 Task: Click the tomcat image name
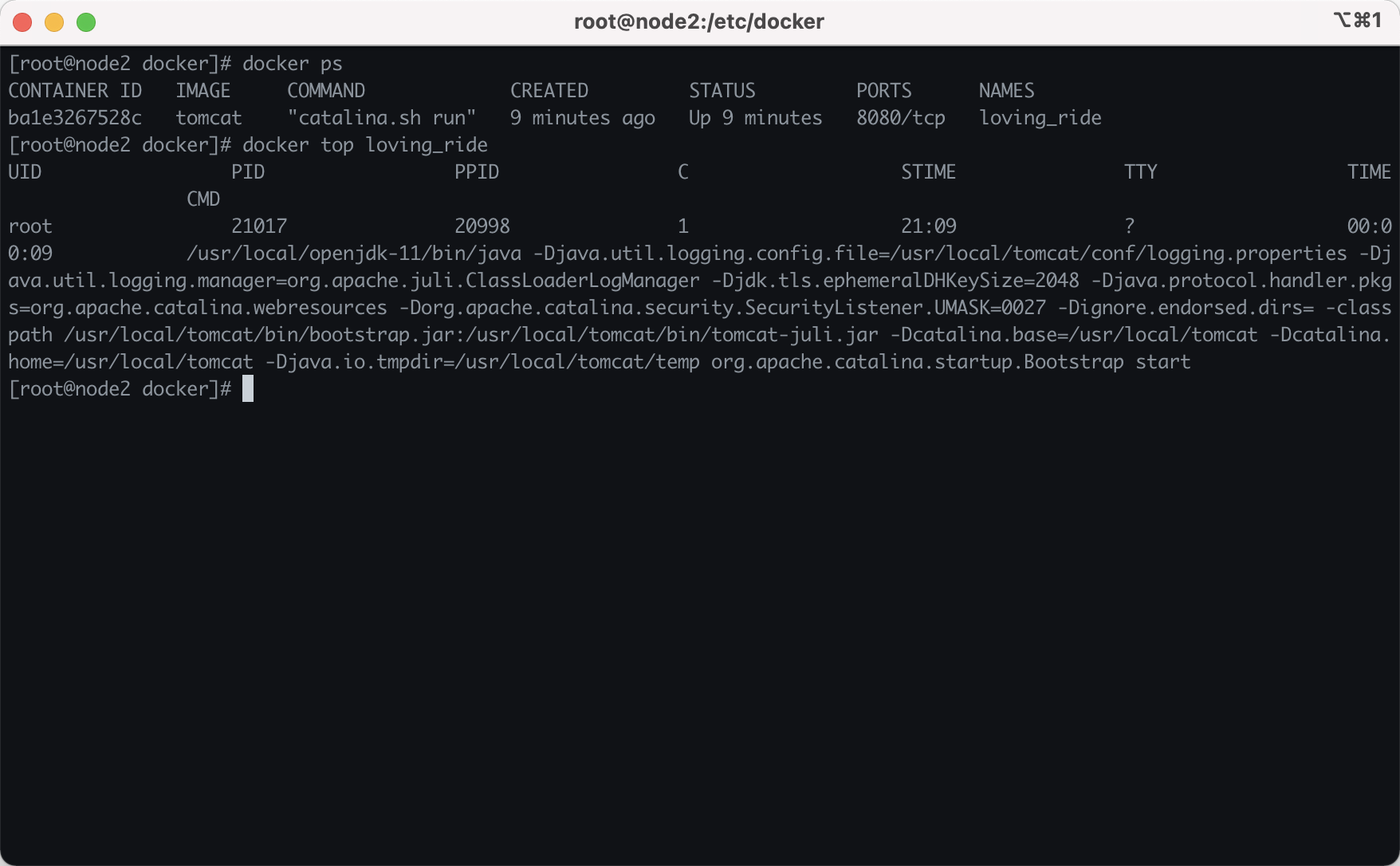(208, 118)
